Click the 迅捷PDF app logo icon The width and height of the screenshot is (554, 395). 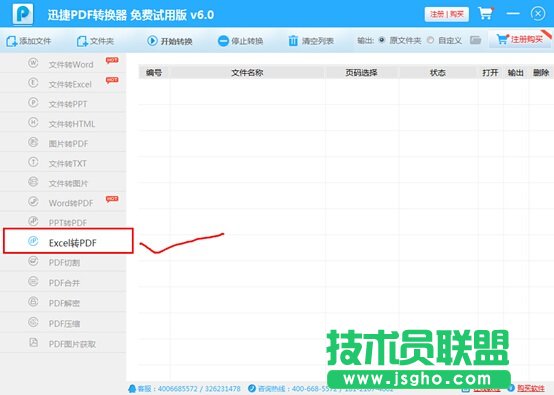click(23, 13)
